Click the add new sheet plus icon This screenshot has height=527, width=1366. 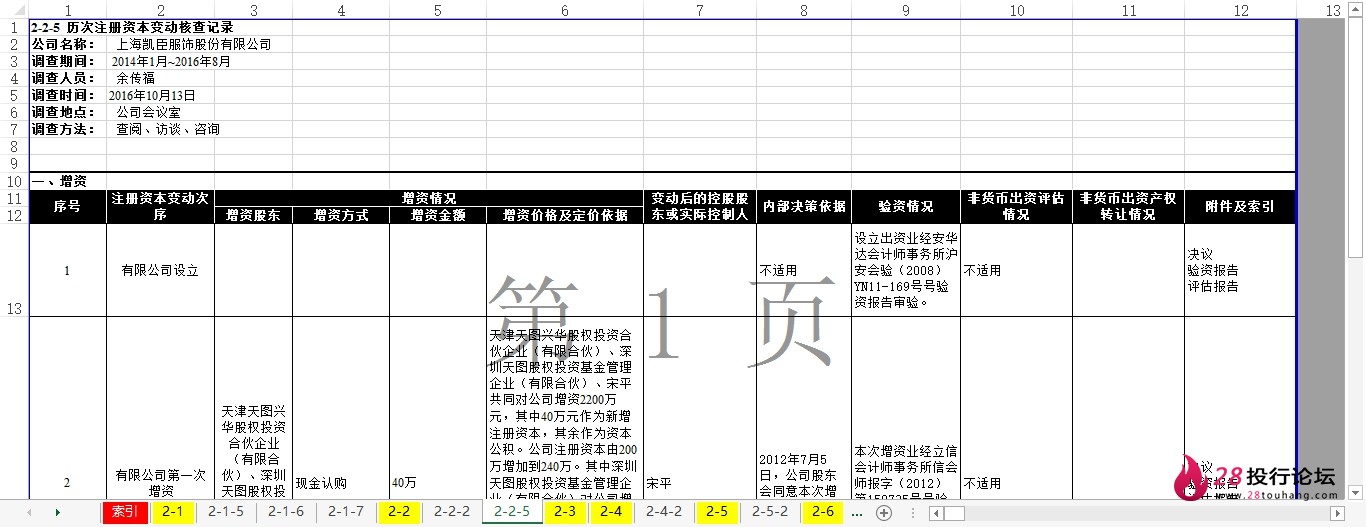(884, 513)
